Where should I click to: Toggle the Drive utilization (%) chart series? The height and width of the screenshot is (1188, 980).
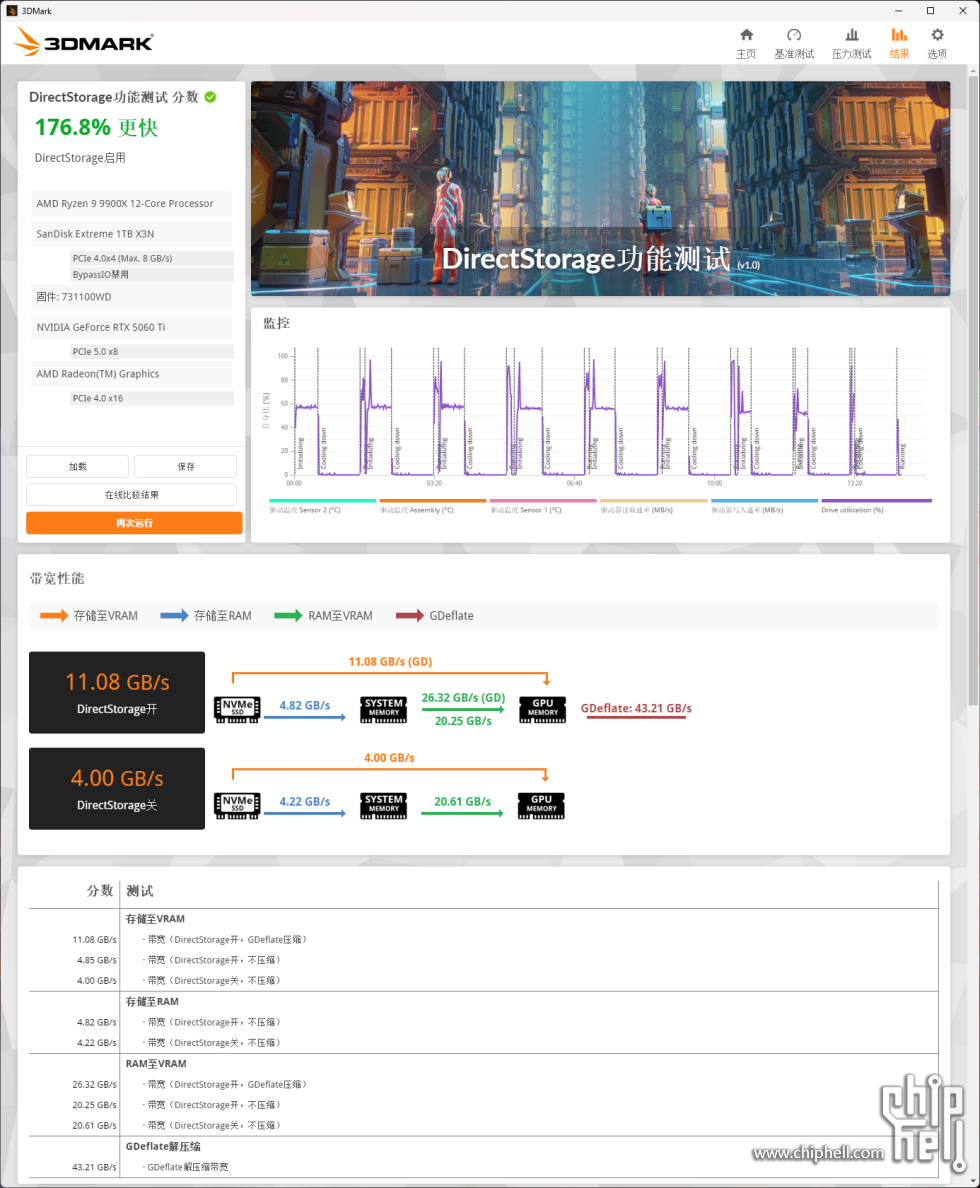(876, 506)
